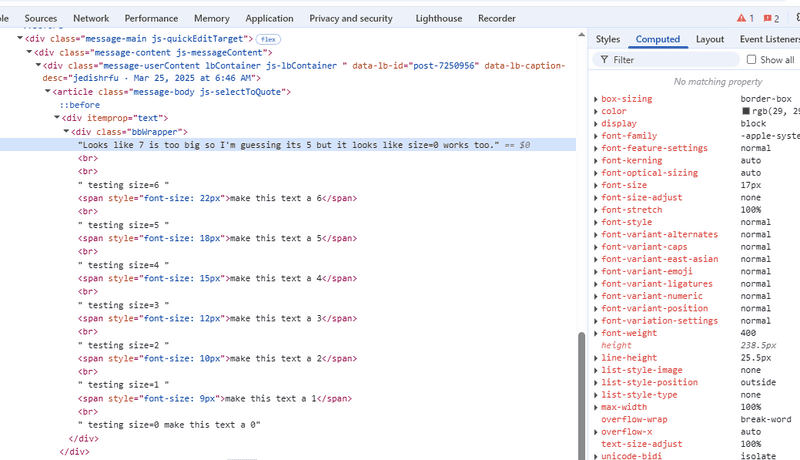Collapse the div itemprop text node

tap(57, 118)
